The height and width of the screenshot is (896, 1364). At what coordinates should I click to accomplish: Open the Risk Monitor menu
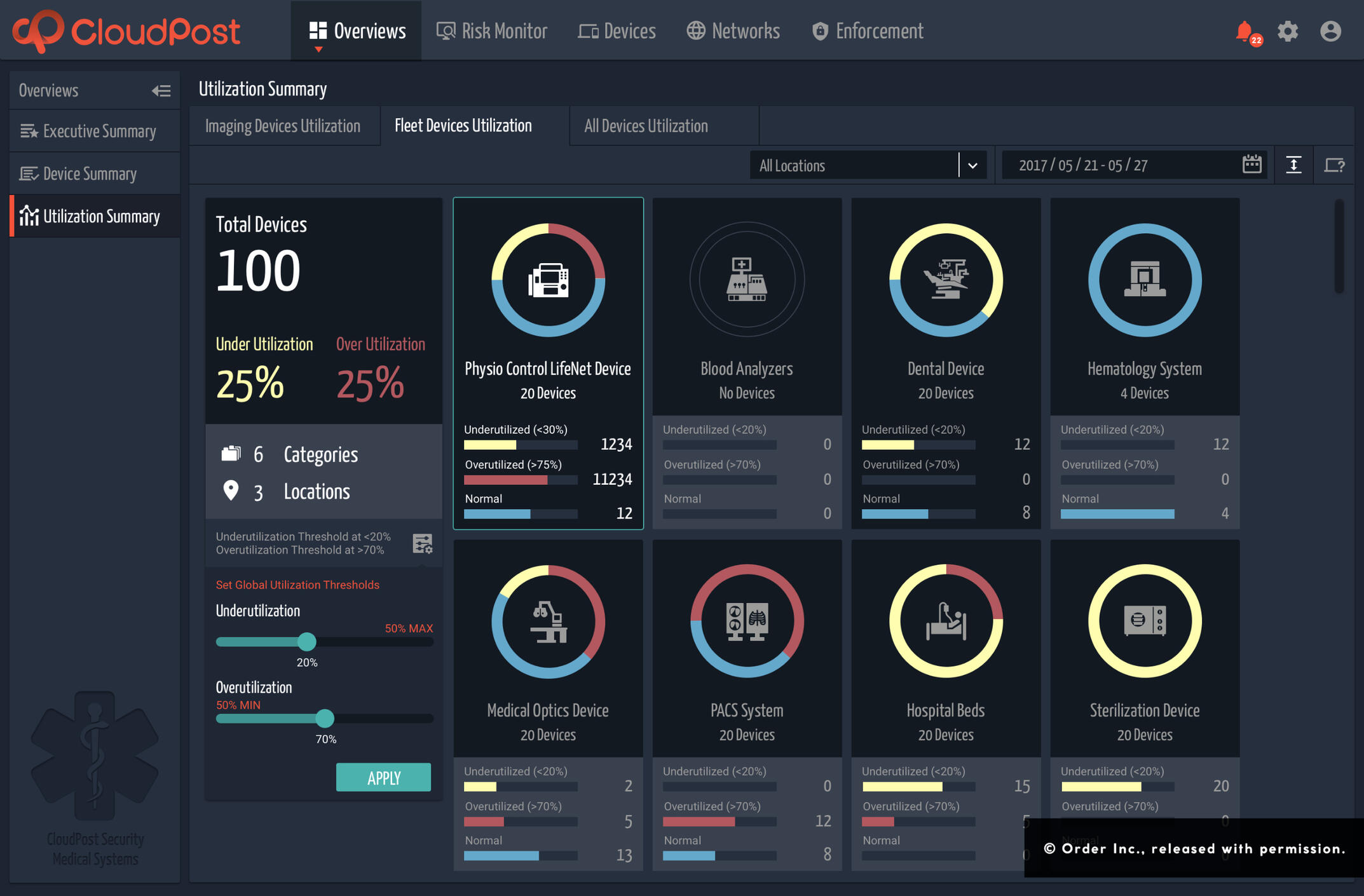491,31
